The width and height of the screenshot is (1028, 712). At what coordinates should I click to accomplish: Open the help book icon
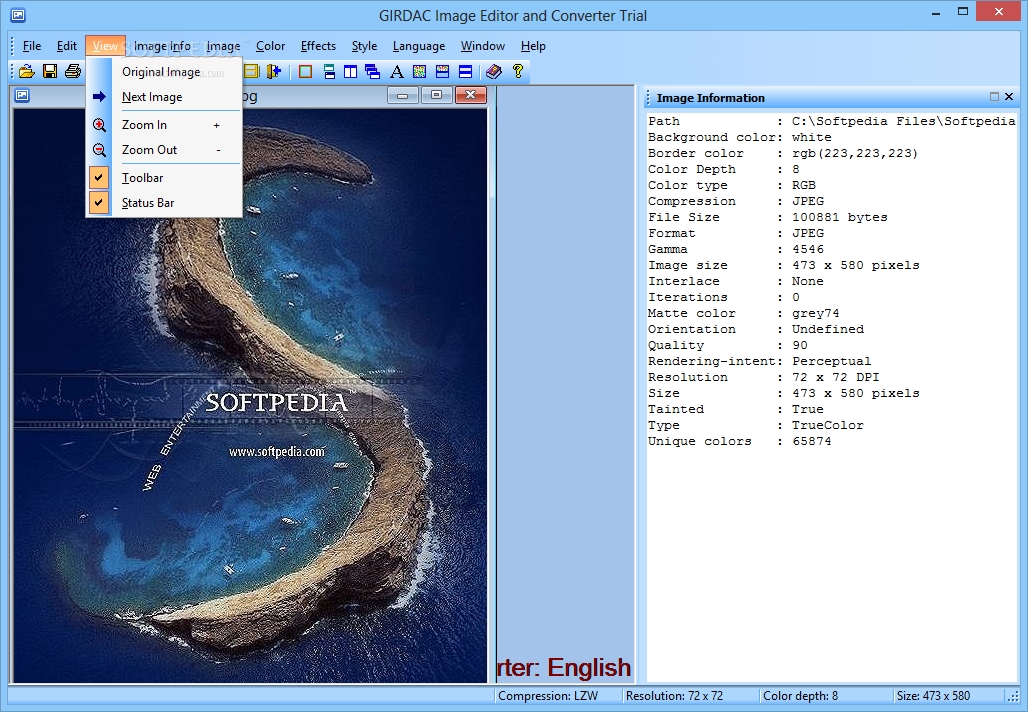(494, 71)
